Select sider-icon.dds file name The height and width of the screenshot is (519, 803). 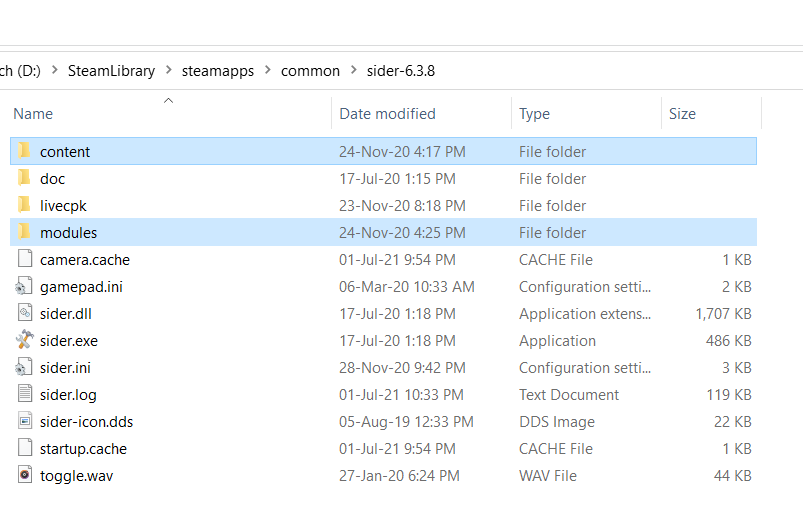tap(87, 422)
